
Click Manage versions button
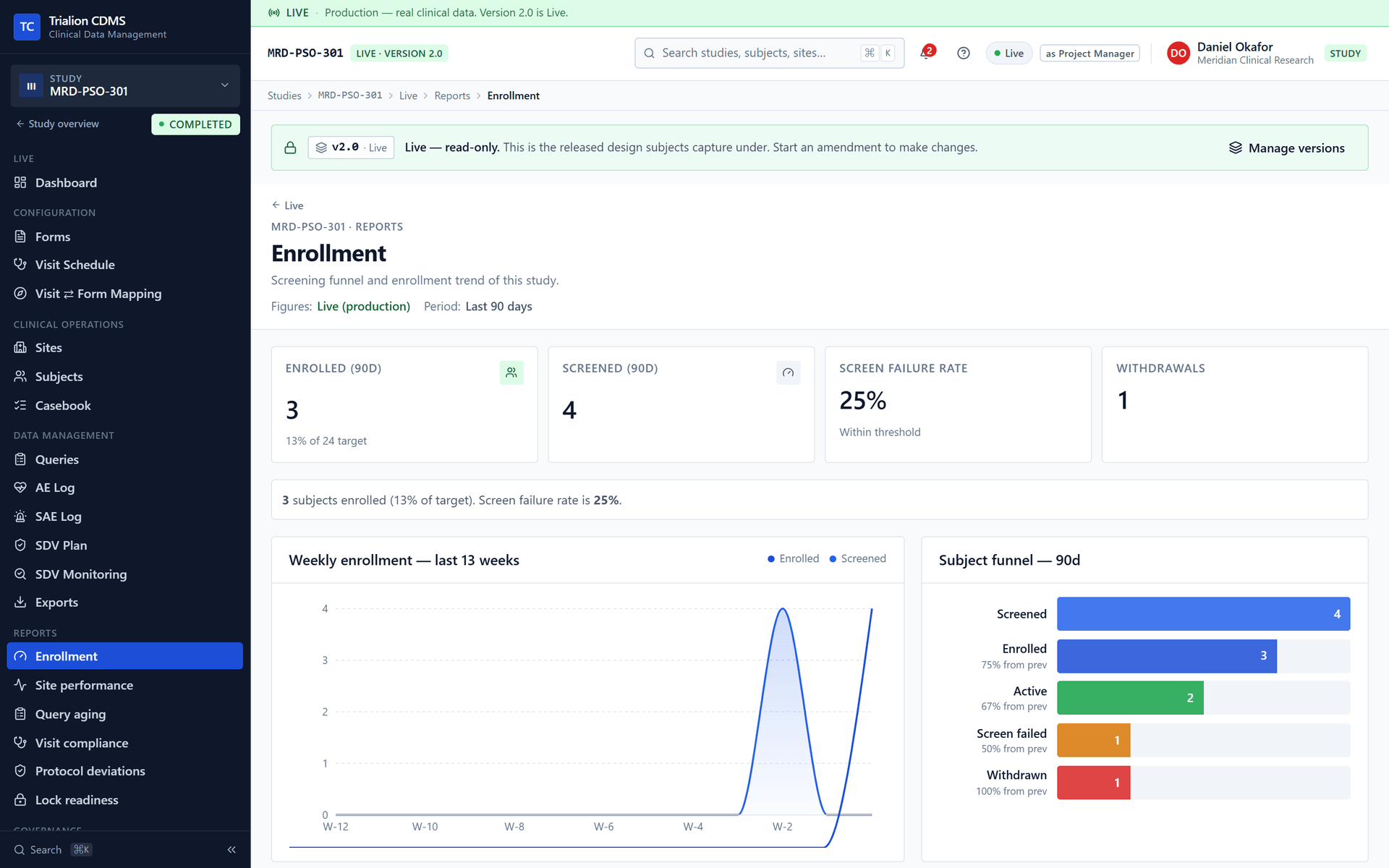(x=1286, y=148)
